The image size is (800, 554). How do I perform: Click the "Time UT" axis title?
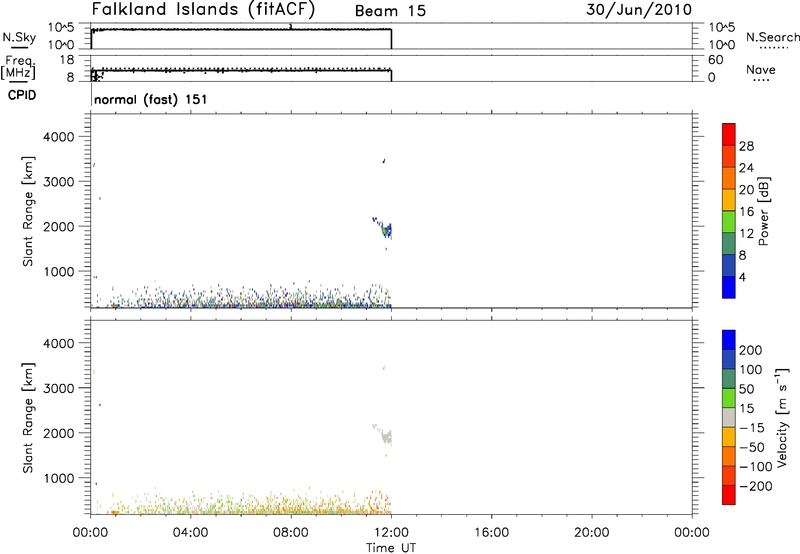click(391, 548)
